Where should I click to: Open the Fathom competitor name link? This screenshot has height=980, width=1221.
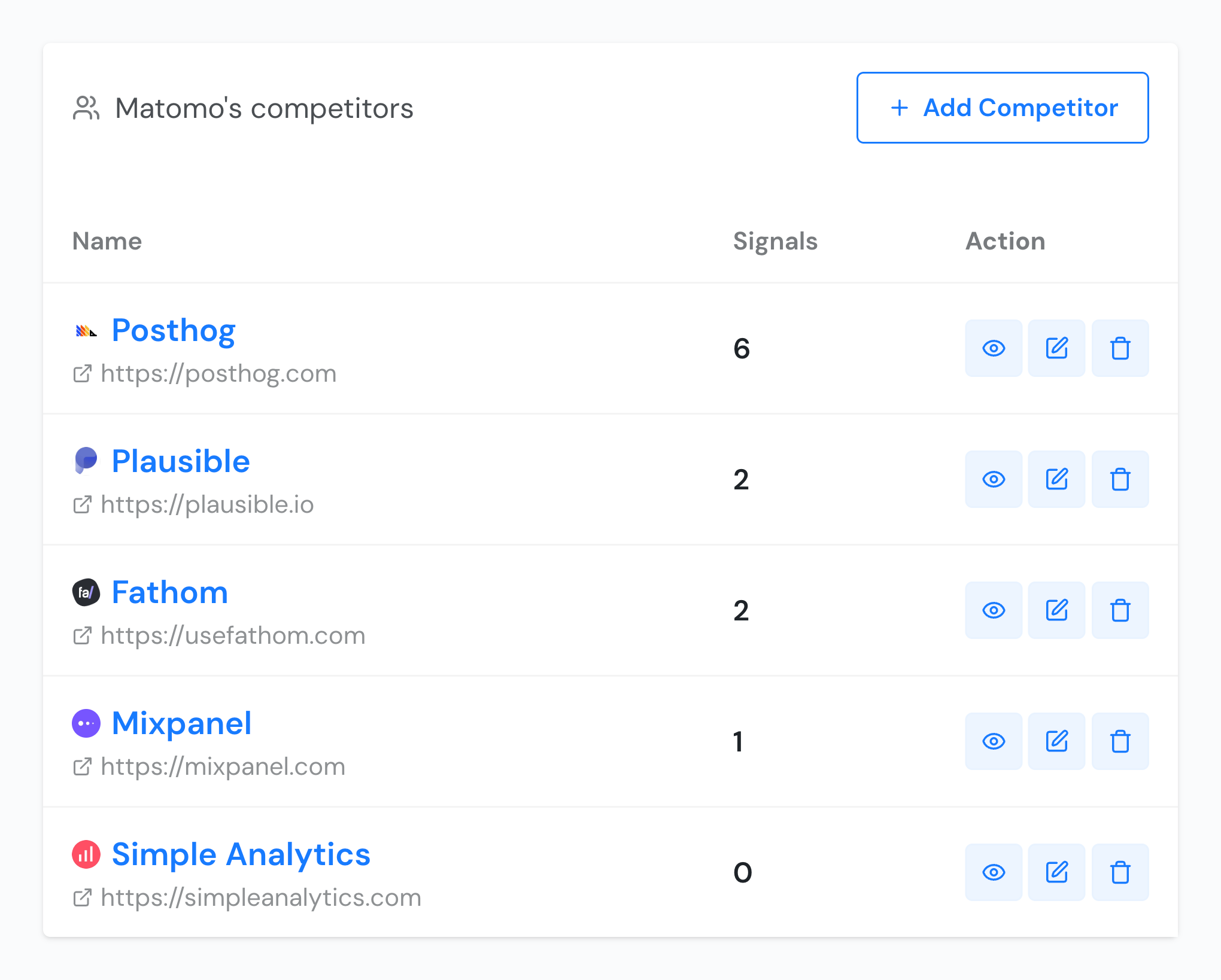[170, 592]
